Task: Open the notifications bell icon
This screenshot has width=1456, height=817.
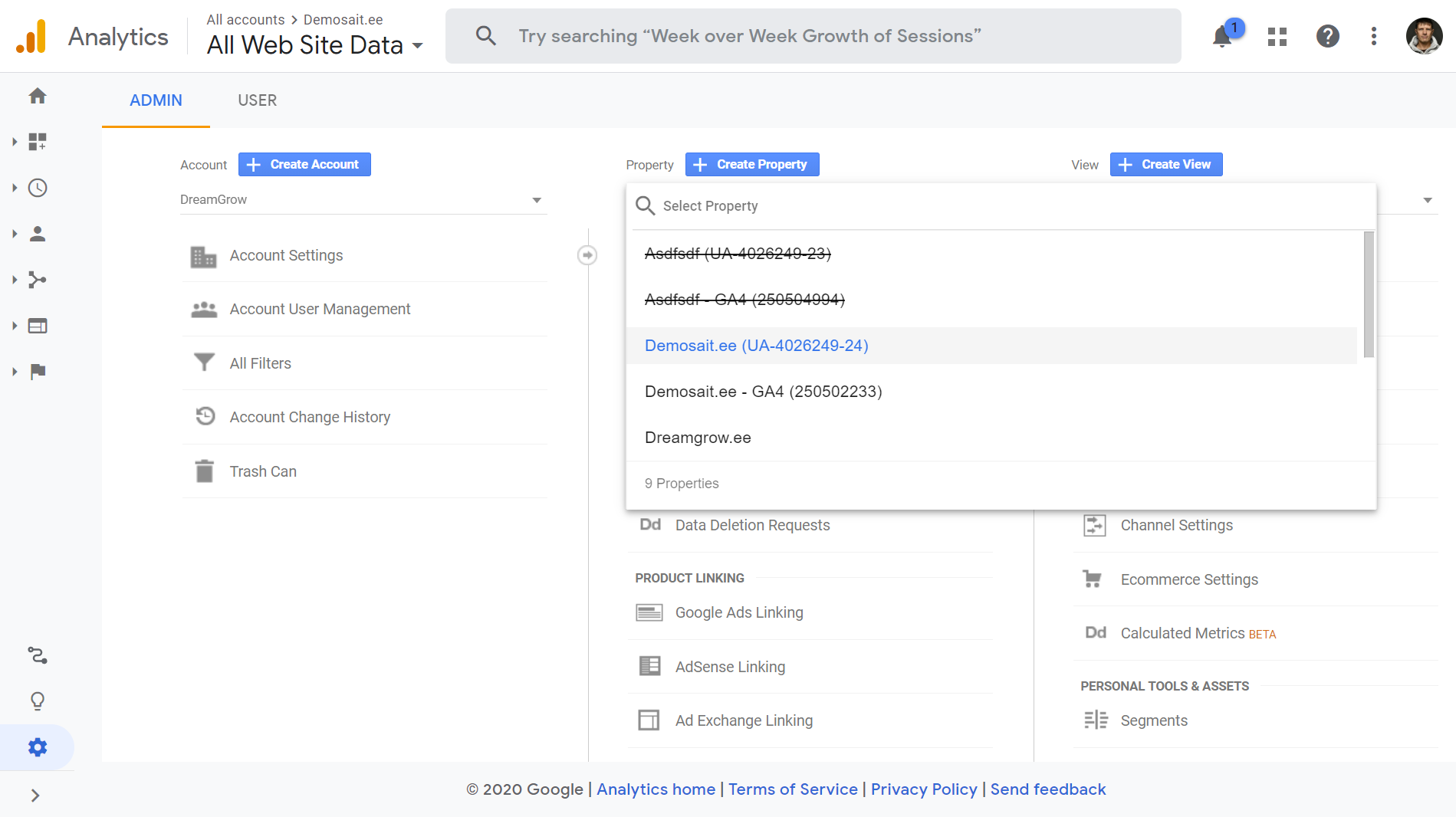Action: tap(1223, 36)
